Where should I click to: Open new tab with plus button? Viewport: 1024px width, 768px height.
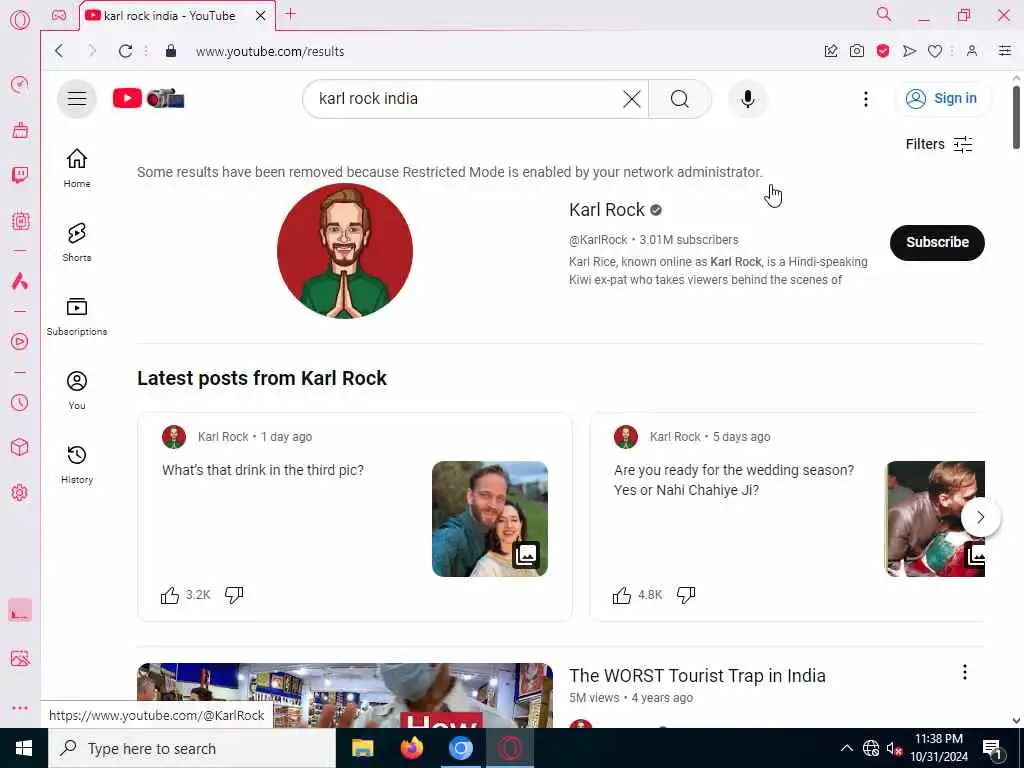click(291, 14)
